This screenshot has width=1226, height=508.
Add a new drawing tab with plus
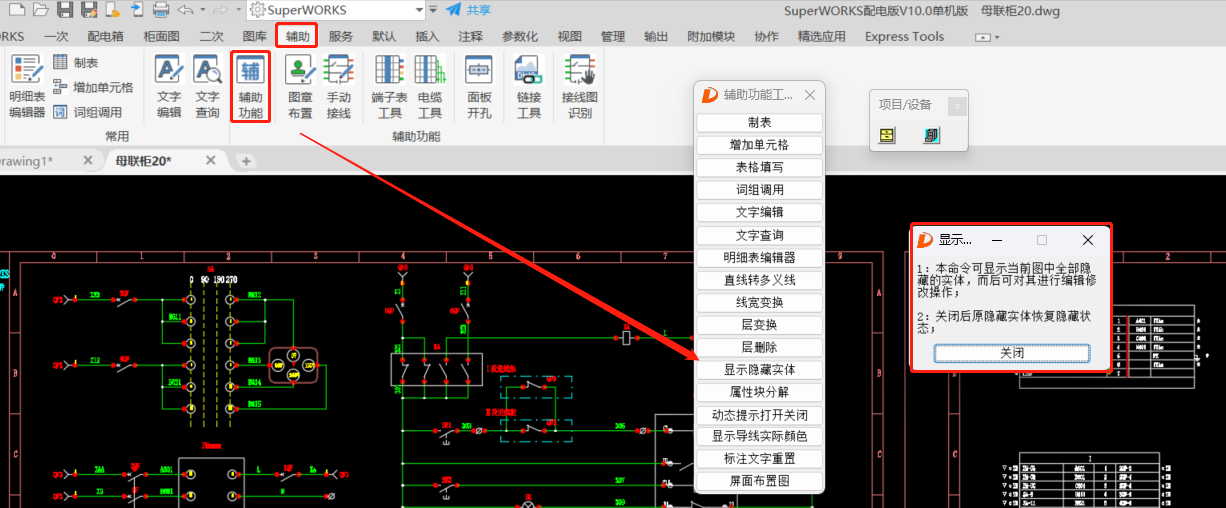[x=246, y=161]
